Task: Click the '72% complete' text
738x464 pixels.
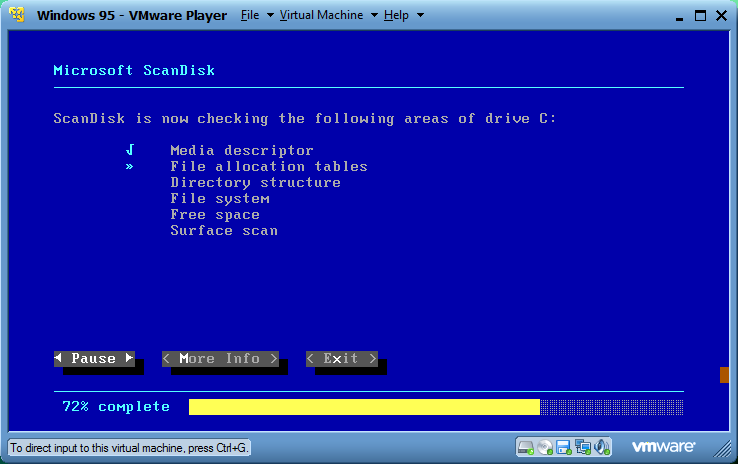Action: (x=116, y=407)
